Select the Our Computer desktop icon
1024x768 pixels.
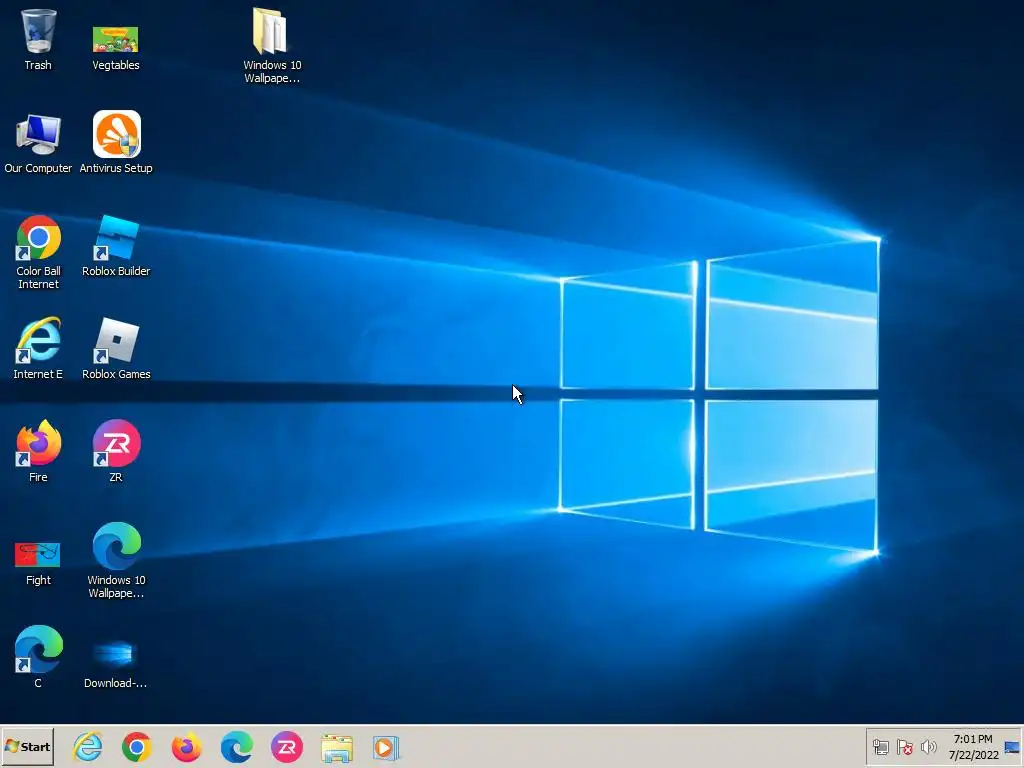pyautogui.click(x=38, y=144)
